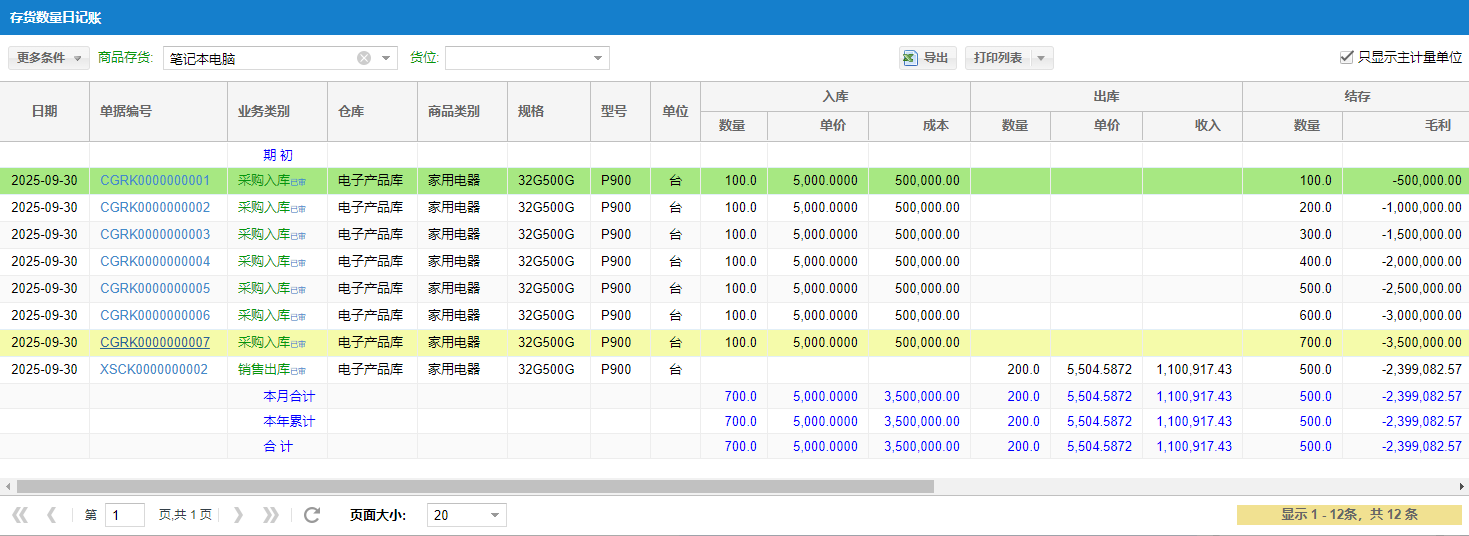Screen dimensions: 1469x536
Task: Toggle 只显示主计量单位 checkbox
Action: point(1346,58)
